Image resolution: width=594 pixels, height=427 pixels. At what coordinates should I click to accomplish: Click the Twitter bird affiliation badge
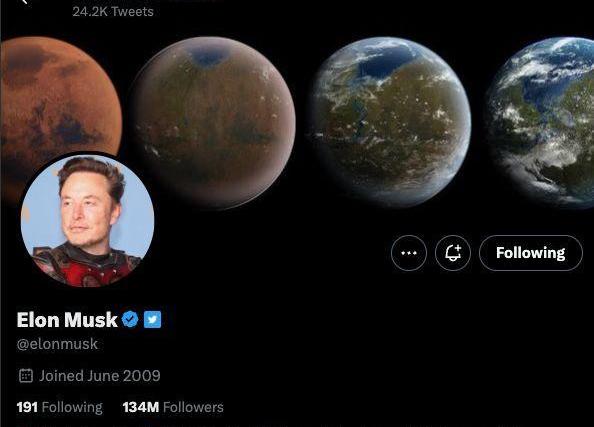152,319
